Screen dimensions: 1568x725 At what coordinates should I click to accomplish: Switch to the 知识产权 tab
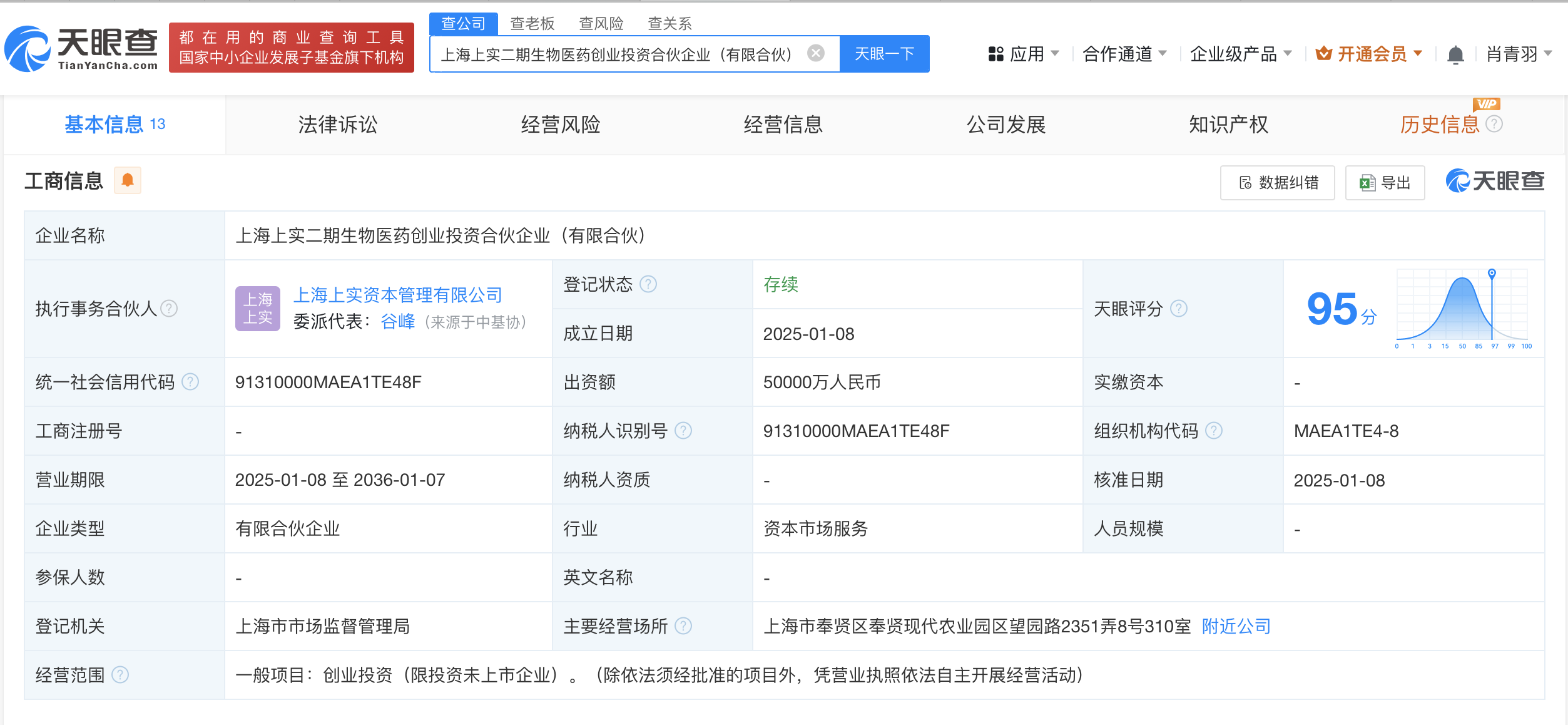click(1229, 125)
